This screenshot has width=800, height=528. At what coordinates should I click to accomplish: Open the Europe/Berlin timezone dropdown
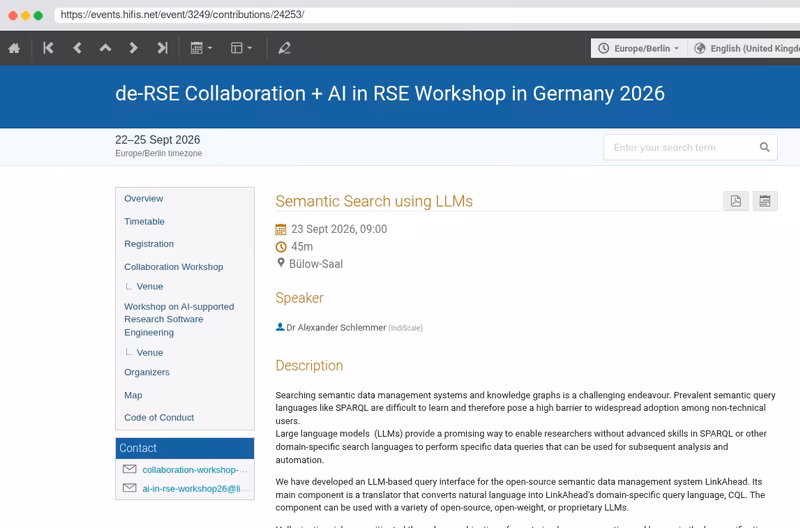(639, 48)
